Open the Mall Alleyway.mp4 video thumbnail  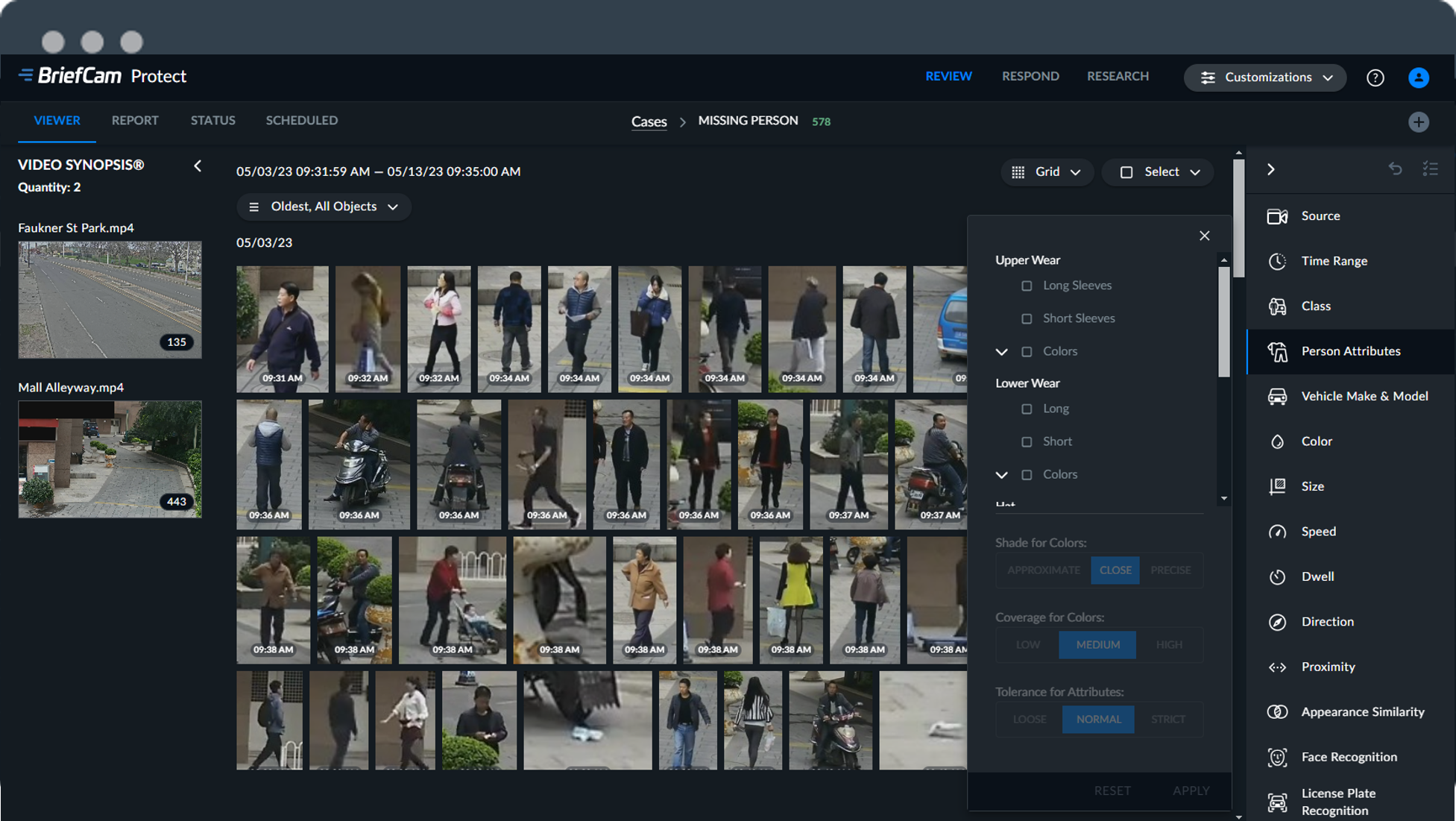click(110, 459)
